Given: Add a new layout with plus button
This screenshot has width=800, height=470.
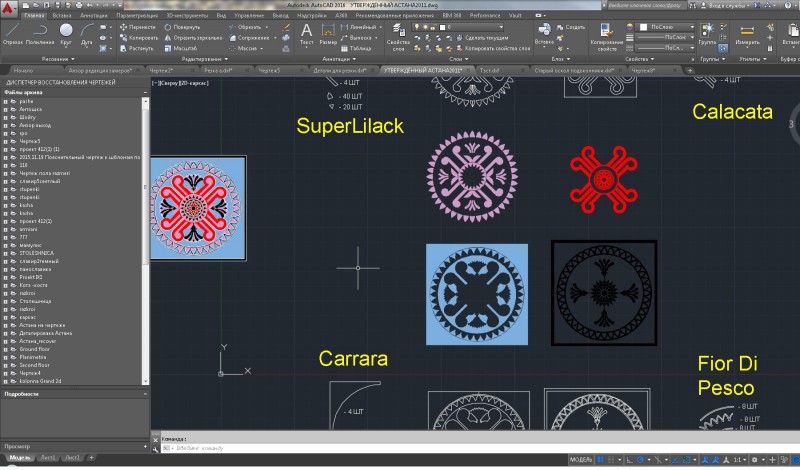Looking at the screenshot, I should [x=91, y=458].
